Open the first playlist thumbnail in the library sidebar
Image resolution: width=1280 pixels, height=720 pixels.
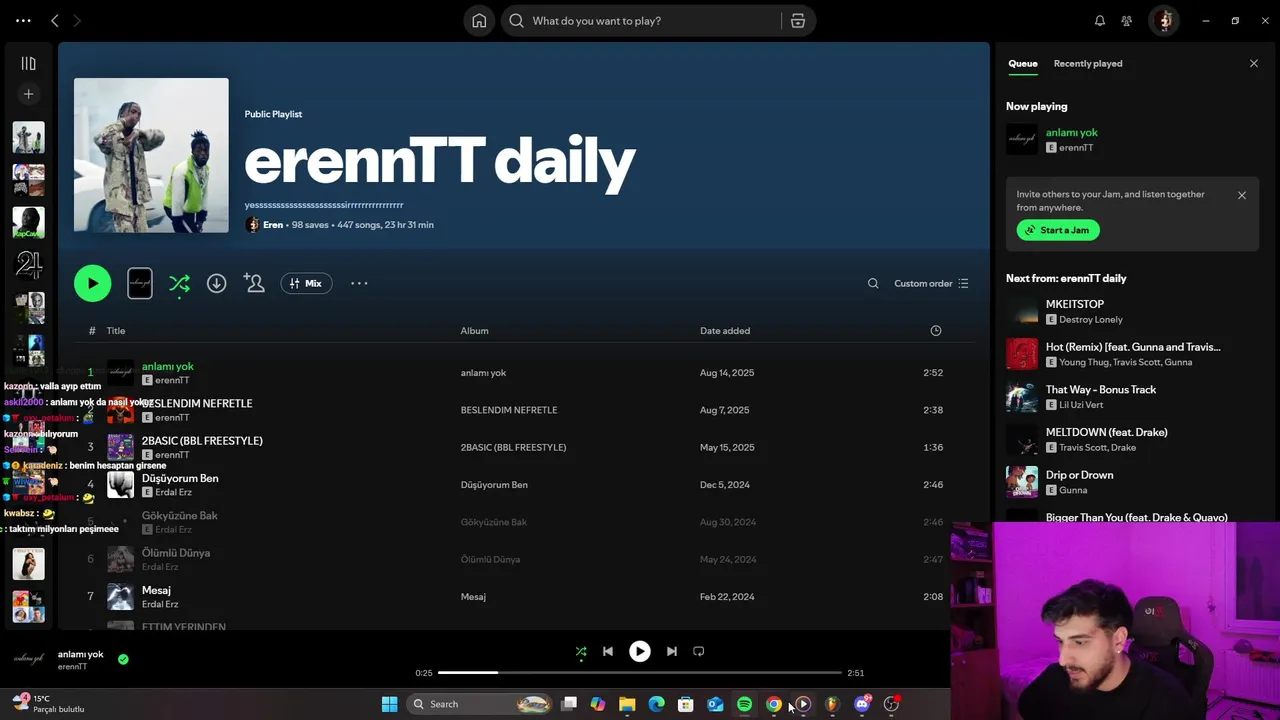(x=28, y=137)
